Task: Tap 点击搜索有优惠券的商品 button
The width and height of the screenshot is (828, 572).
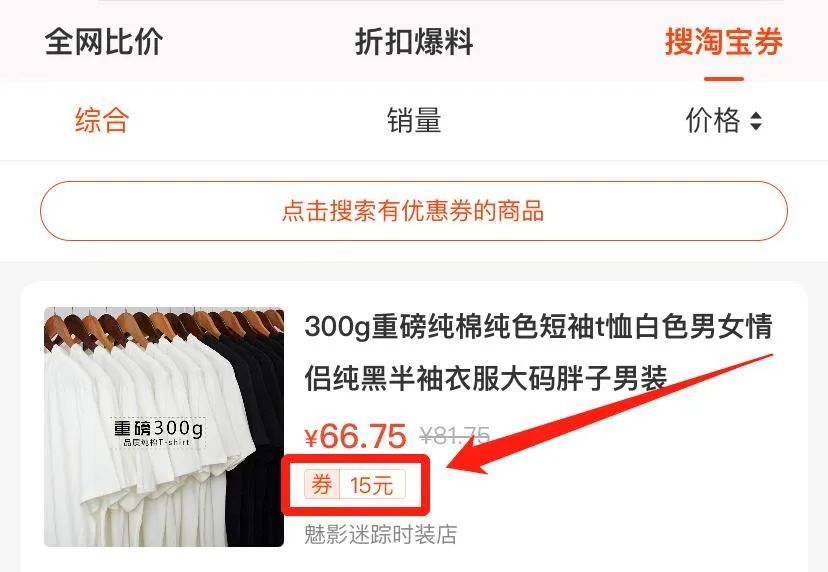Action: [413, 211]
